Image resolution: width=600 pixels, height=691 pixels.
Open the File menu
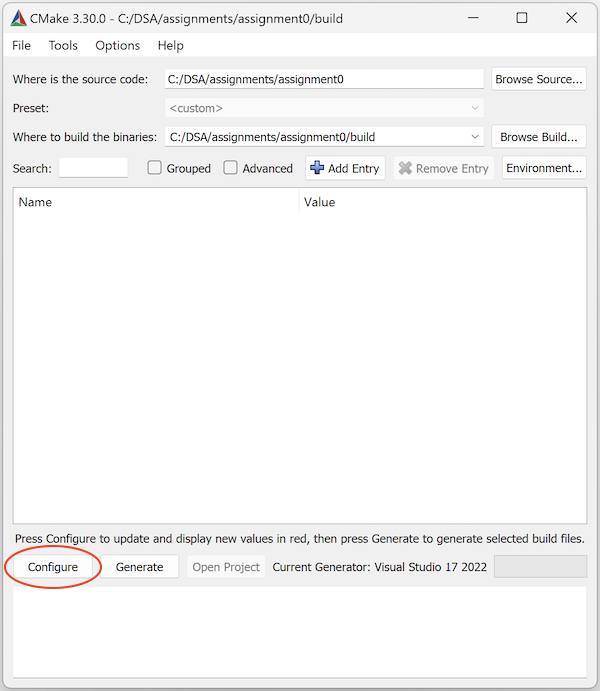(21, 45)
